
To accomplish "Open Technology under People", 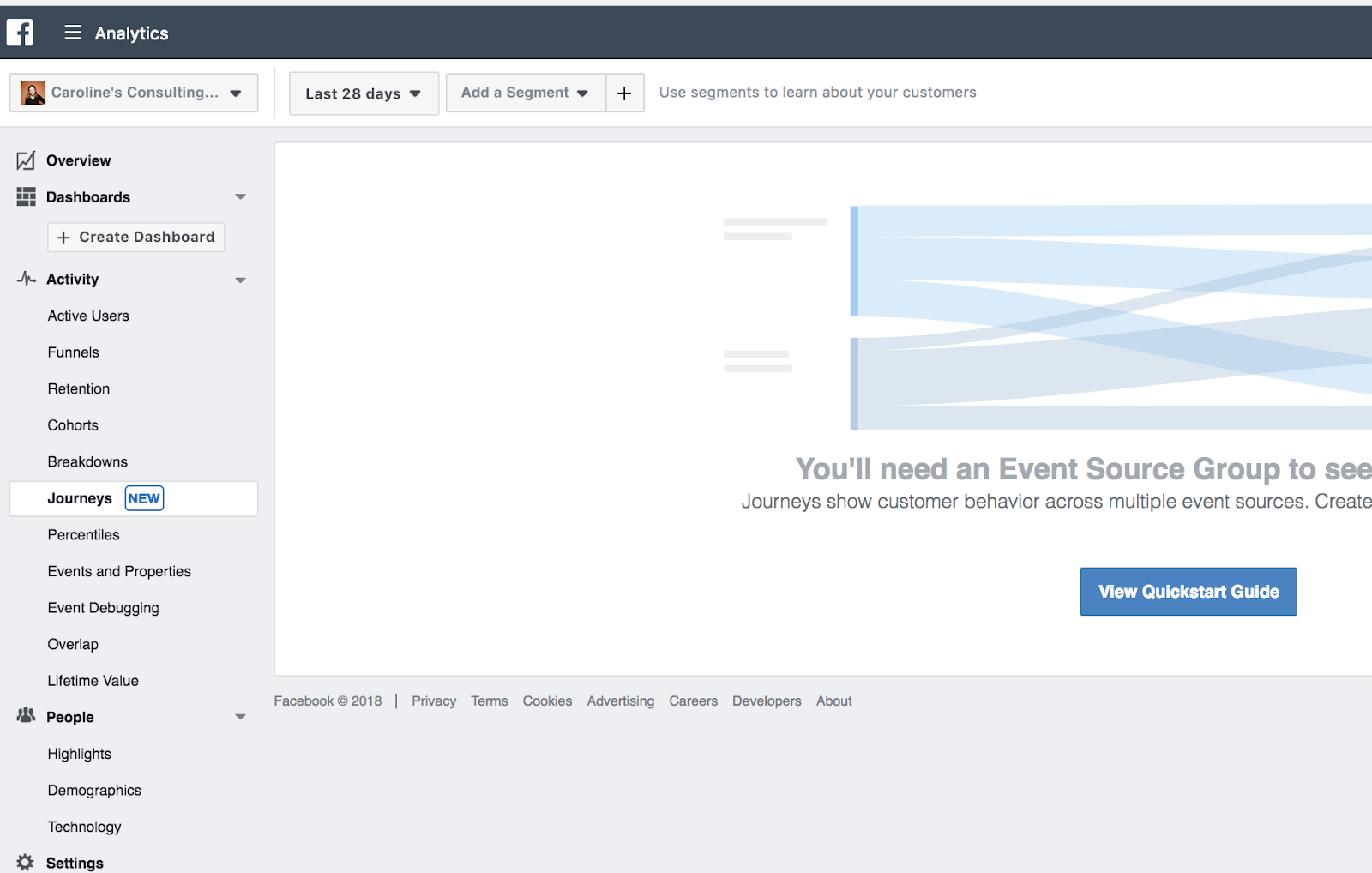I will point(85,827).
